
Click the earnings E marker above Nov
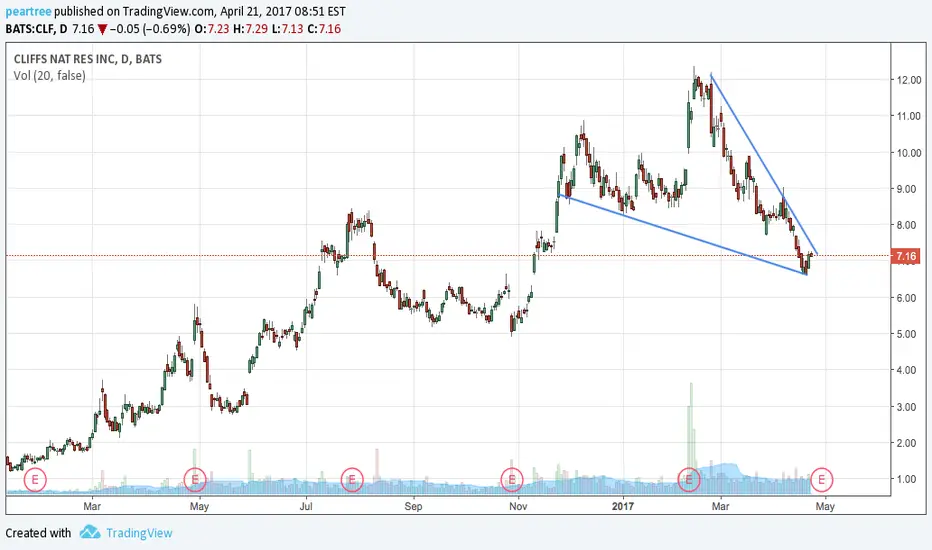point(512,479)
